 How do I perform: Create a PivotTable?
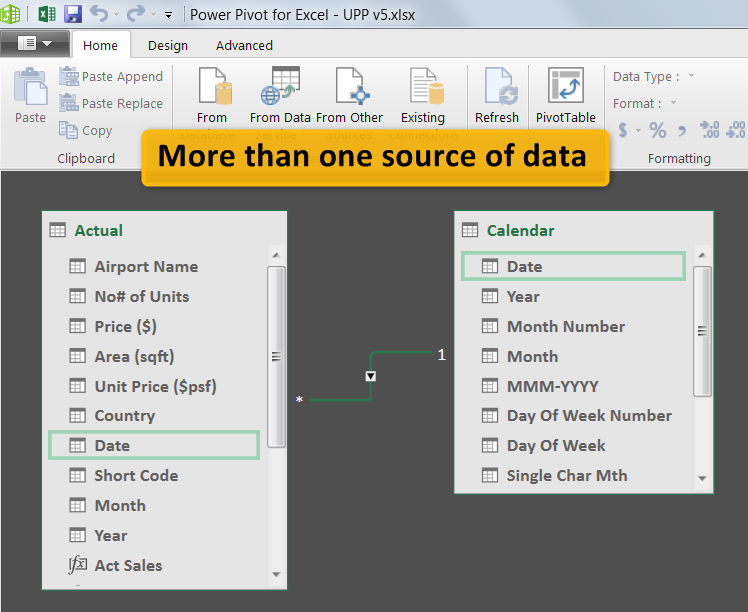(566, 97)
